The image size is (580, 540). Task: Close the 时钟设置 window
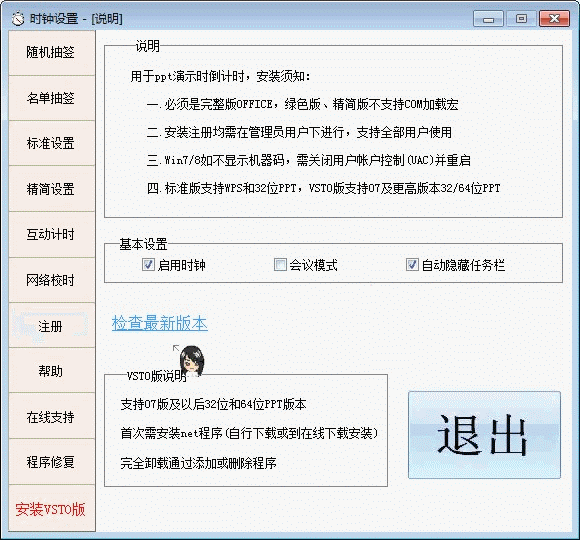tap(554, 19)
